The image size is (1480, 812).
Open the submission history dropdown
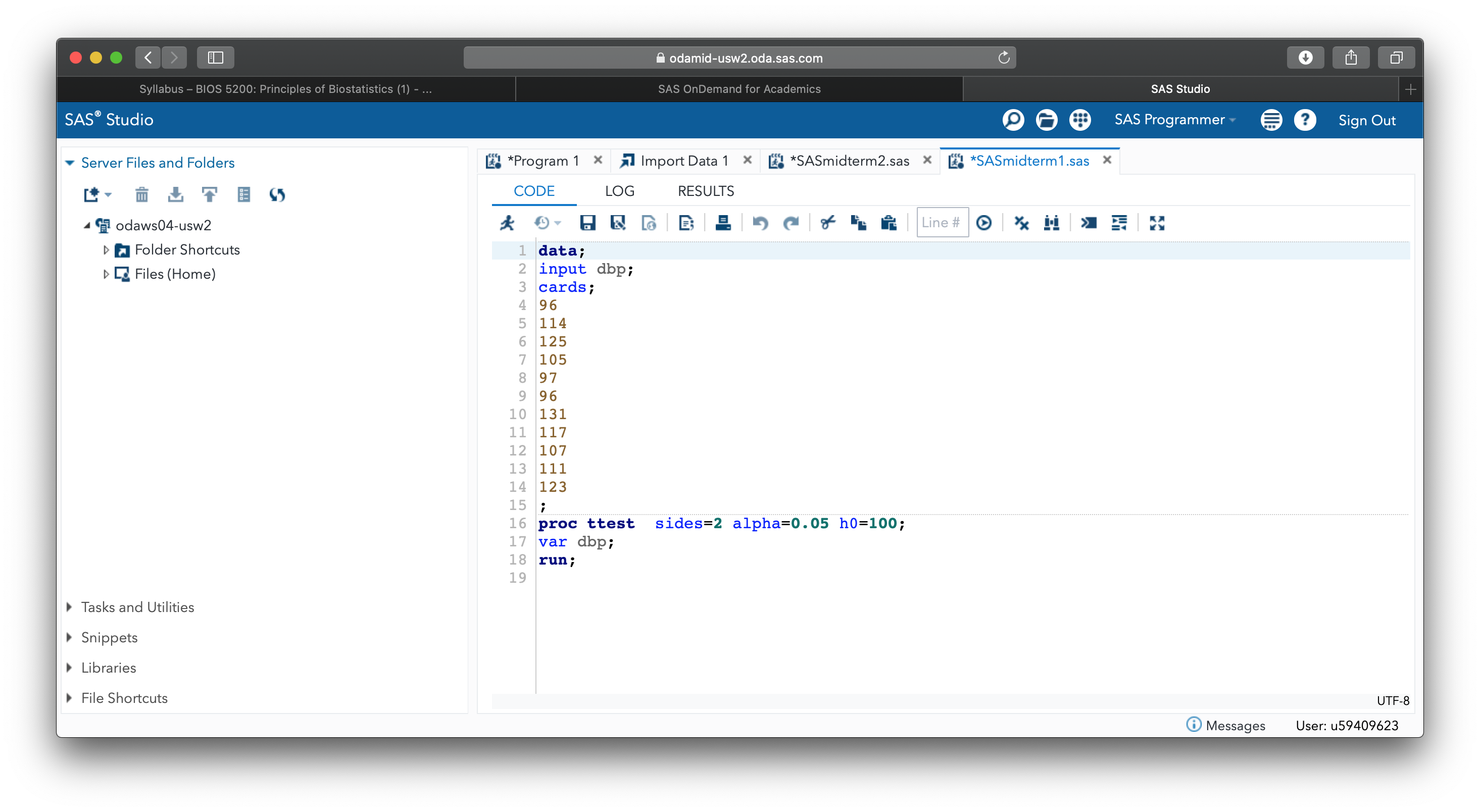point(547,223)
